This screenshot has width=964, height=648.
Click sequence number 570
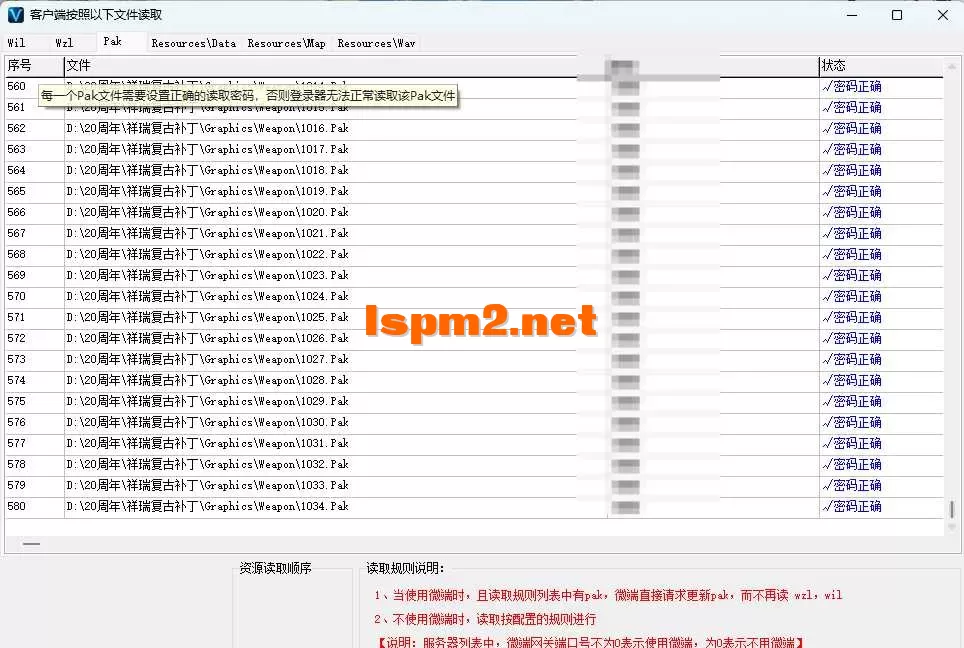17,296
